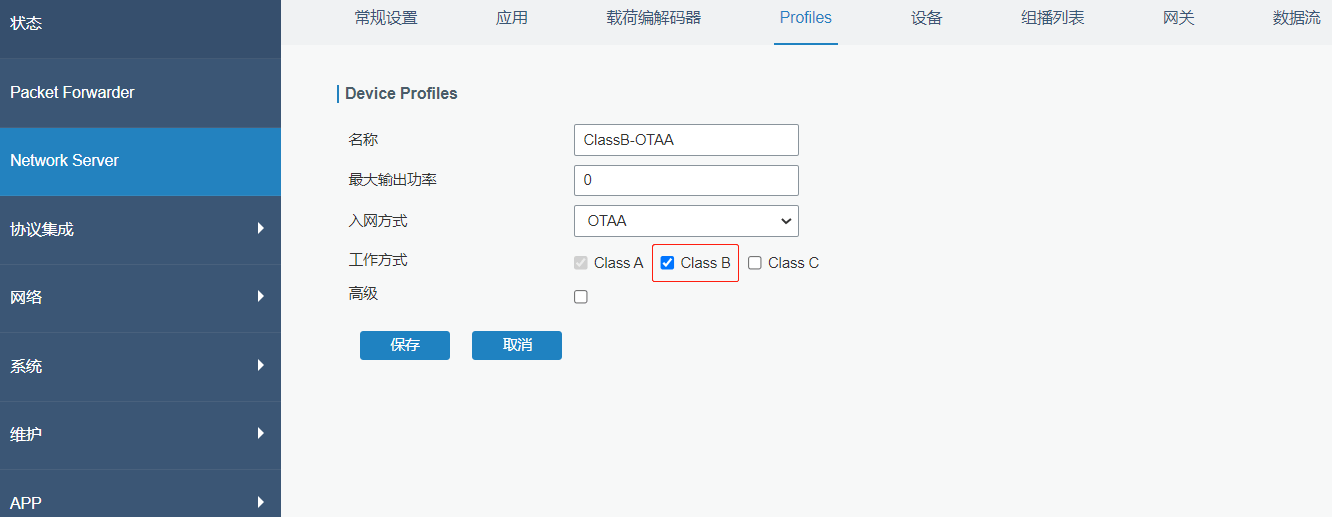The height and width of the screenshot is (517, 1332).
Task: Open the 载荷编解码器 tab
Action: tap(654, 18)
